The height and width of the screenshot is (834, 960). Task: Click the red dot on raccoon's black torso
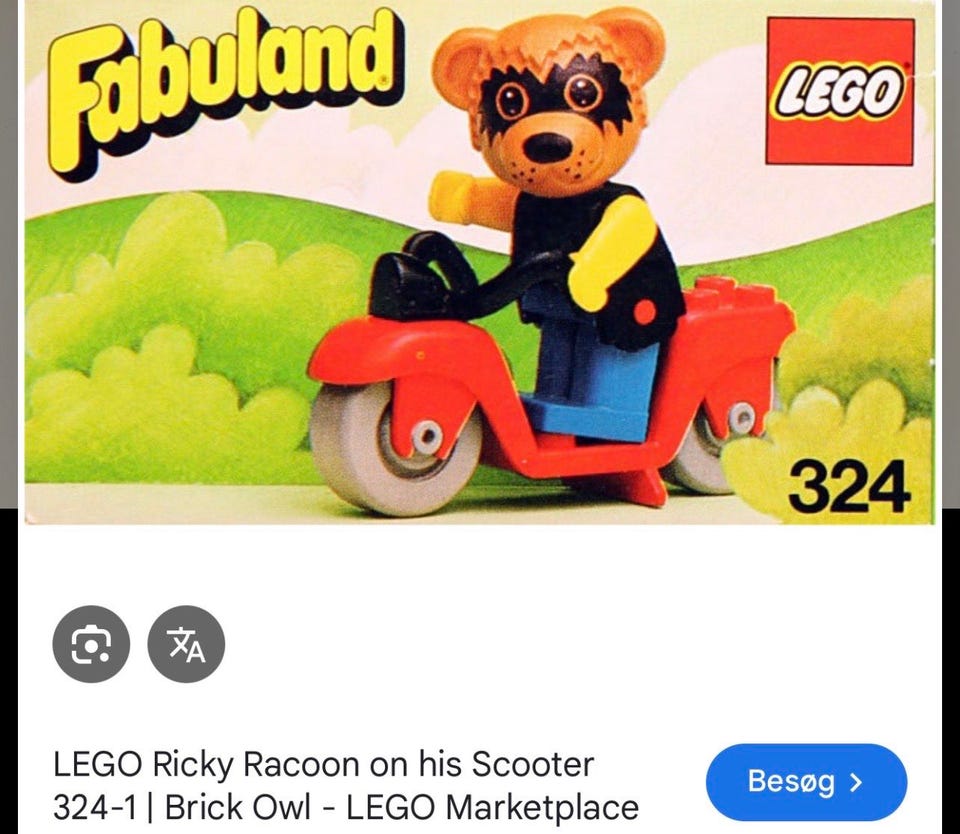645,312
